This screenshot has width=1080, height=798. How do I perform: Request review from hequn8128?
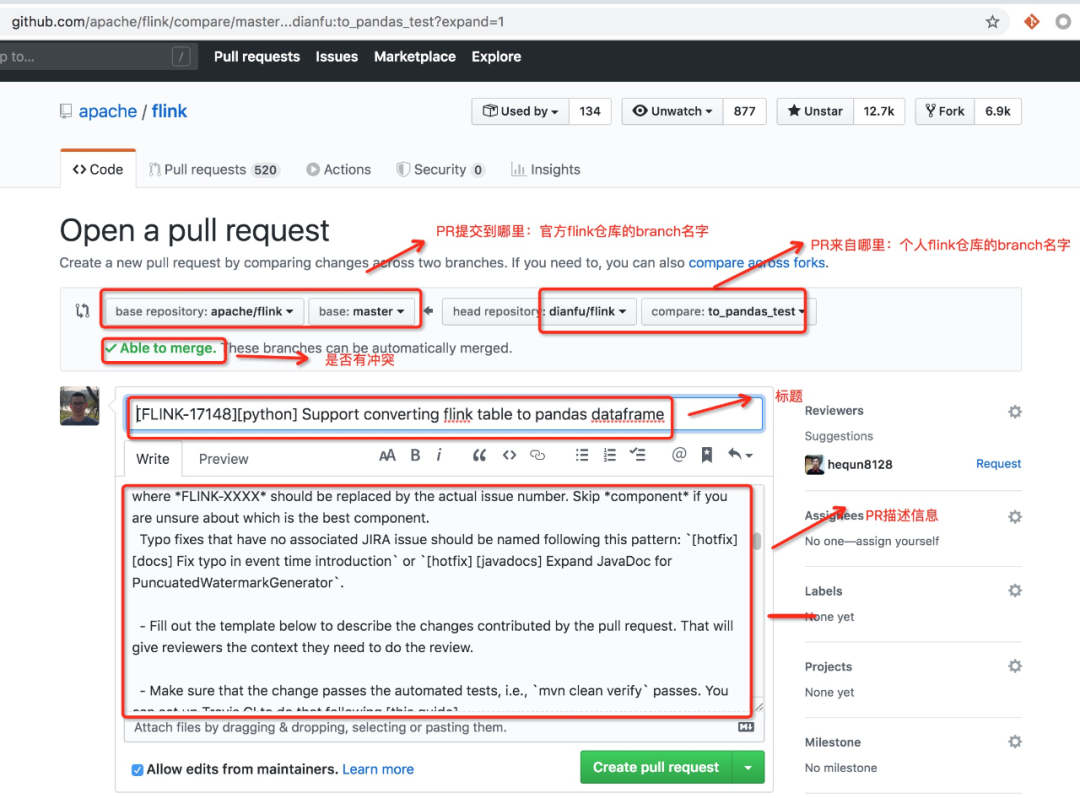tap(998, 464)
